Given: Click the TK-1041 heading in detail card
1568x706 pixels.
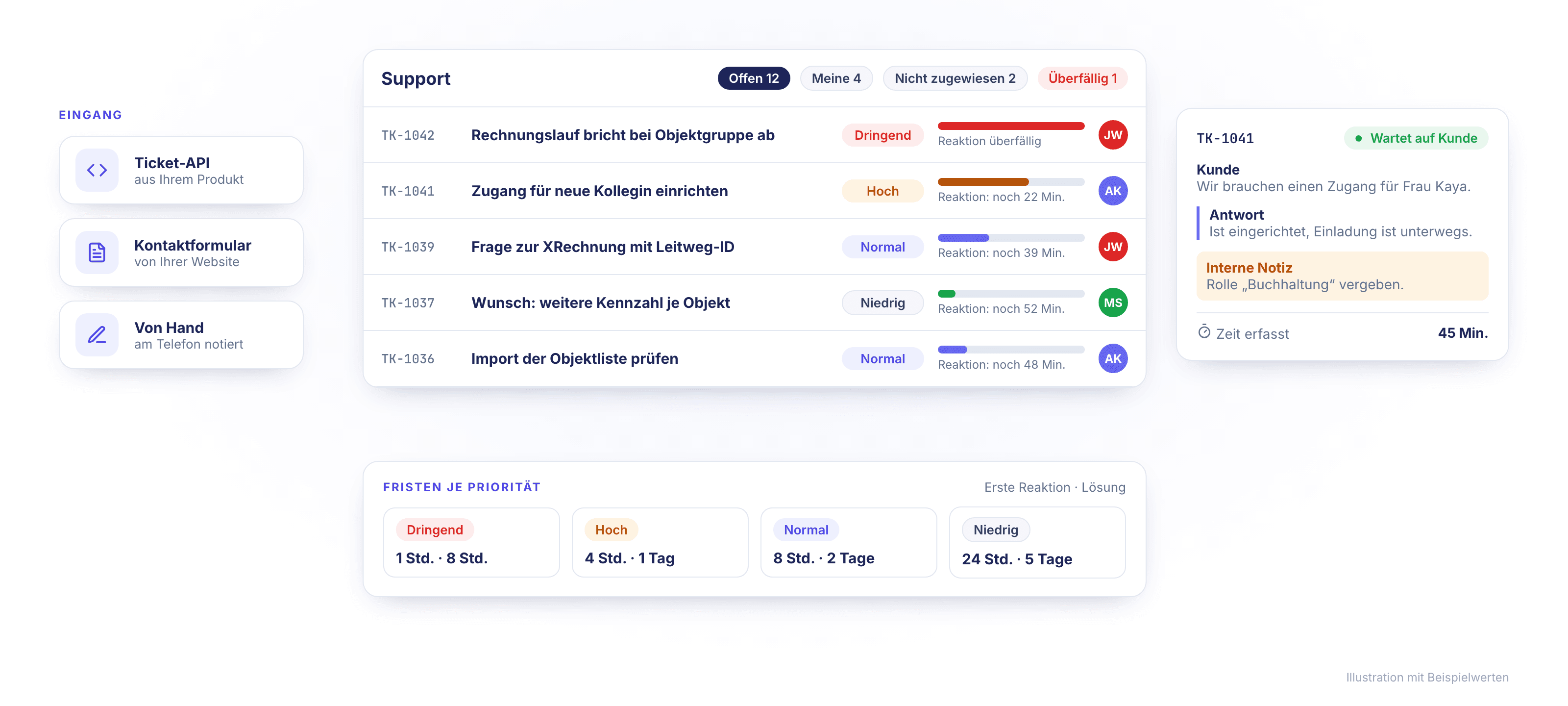Looking at the screenshot, I should tap(1225, 138).
